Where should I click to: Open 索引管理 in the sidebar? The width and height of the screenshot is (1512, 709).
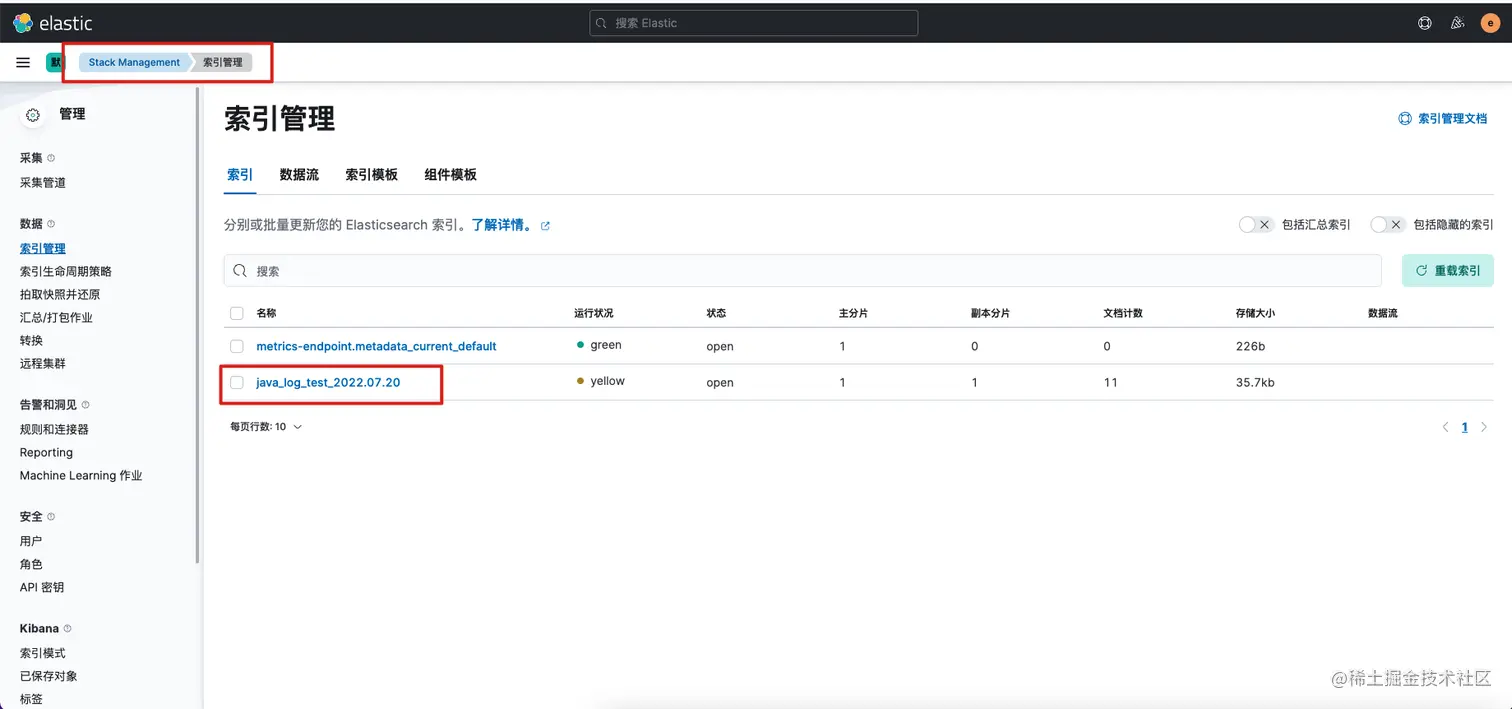click(x=43, y=249)
